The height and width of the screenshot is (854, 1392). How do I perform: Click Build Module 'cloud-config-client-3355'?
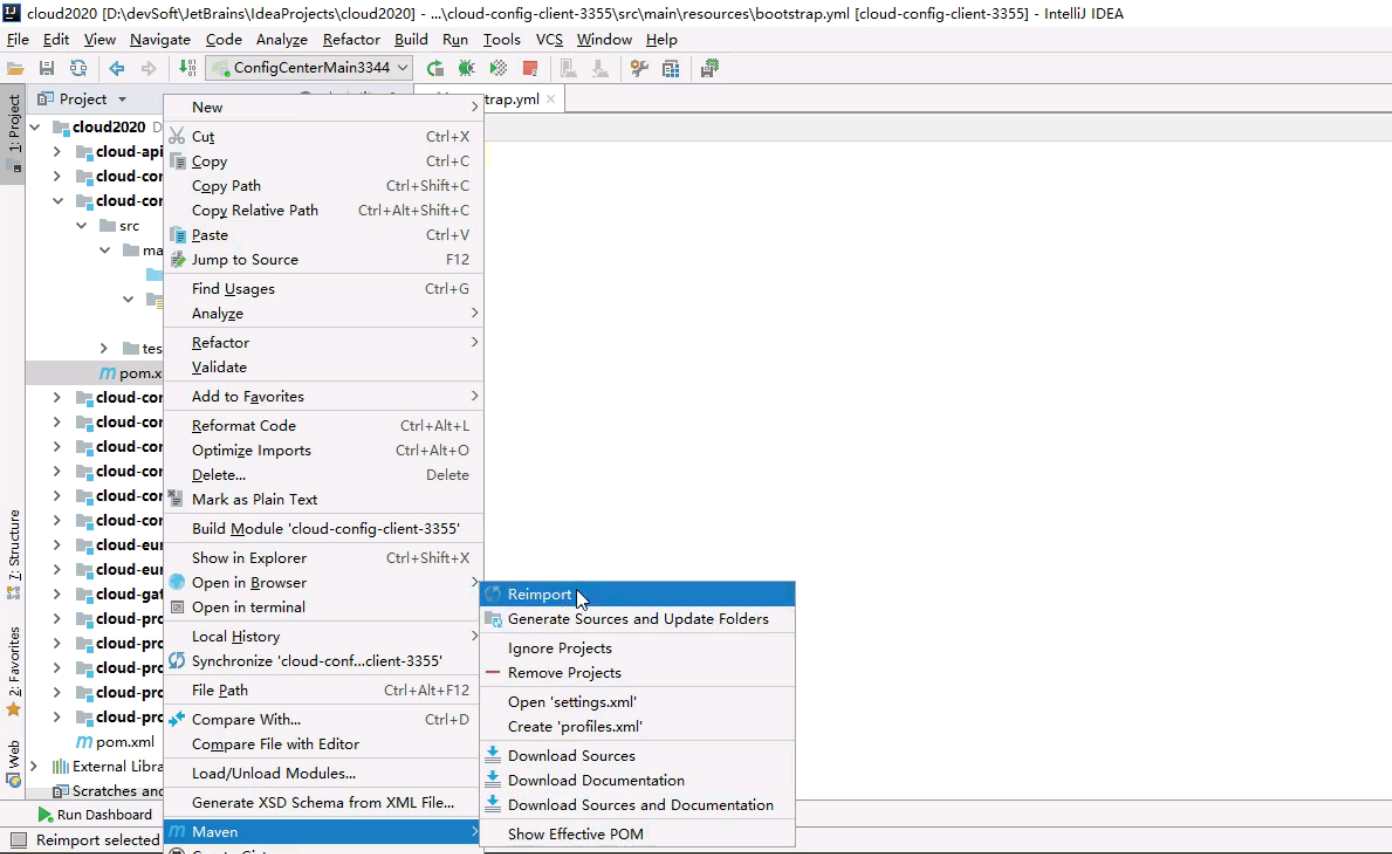pos(323,529)
